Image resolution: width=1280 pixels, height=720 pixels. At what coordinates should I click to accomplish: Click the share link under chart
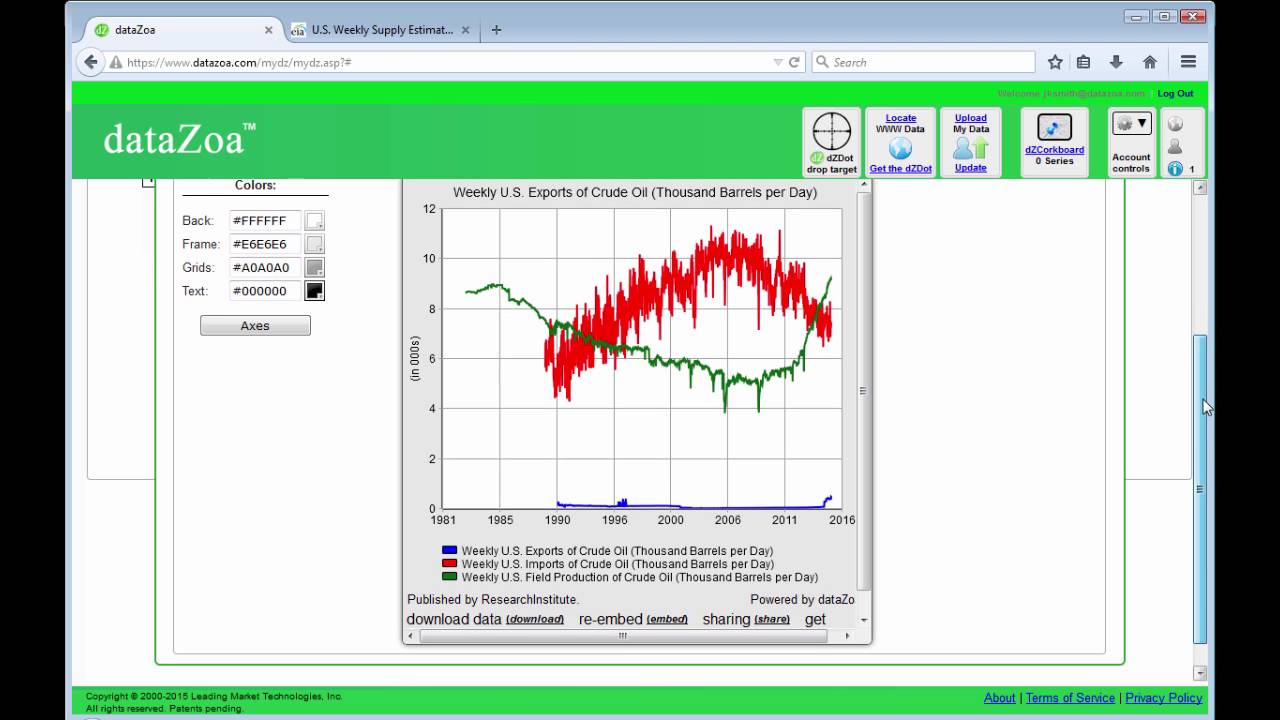point(772,619)
